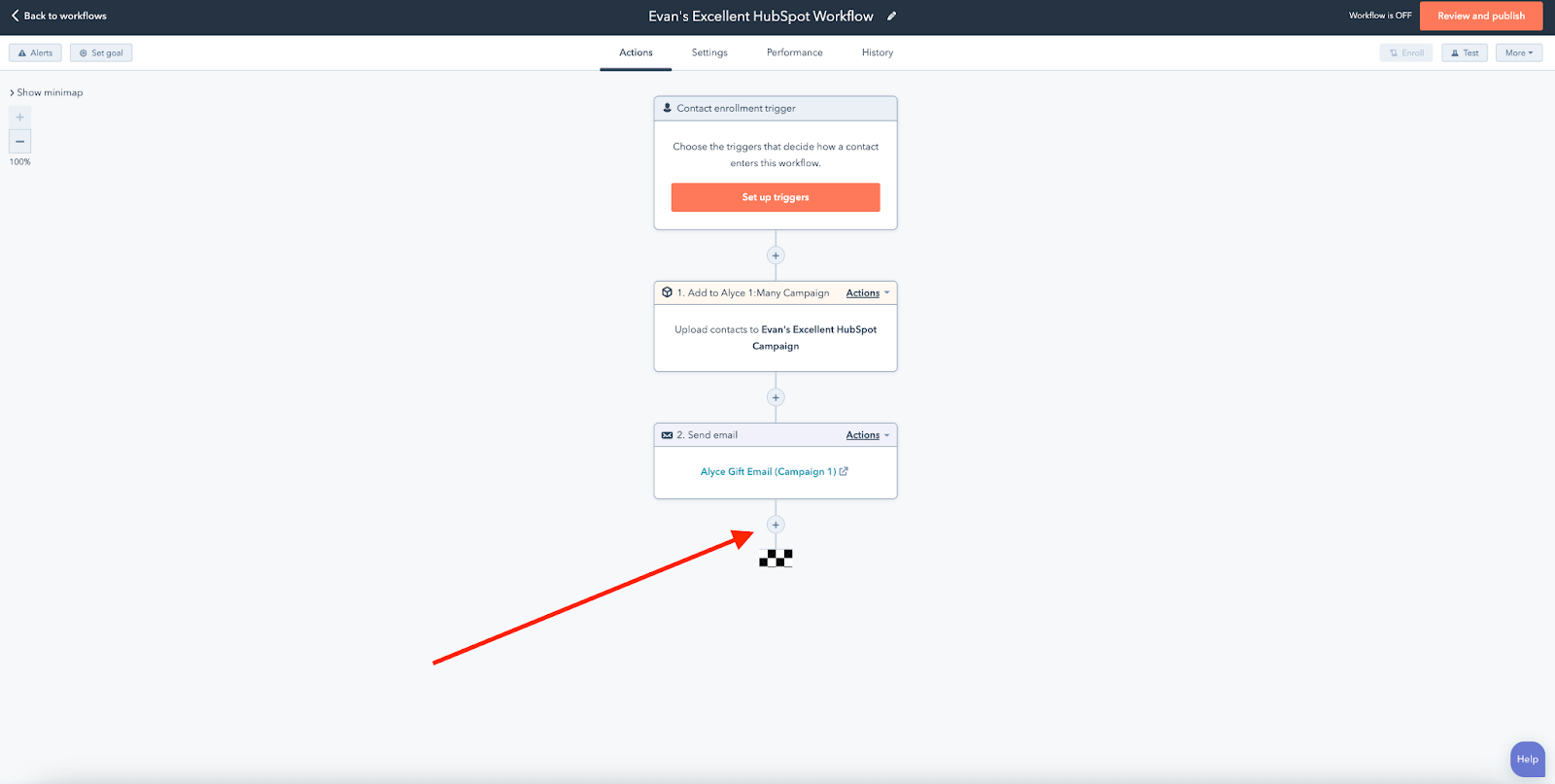Open Actions dropdown for Add to Alyce step
1555x784 pixels.
point(867,292)
